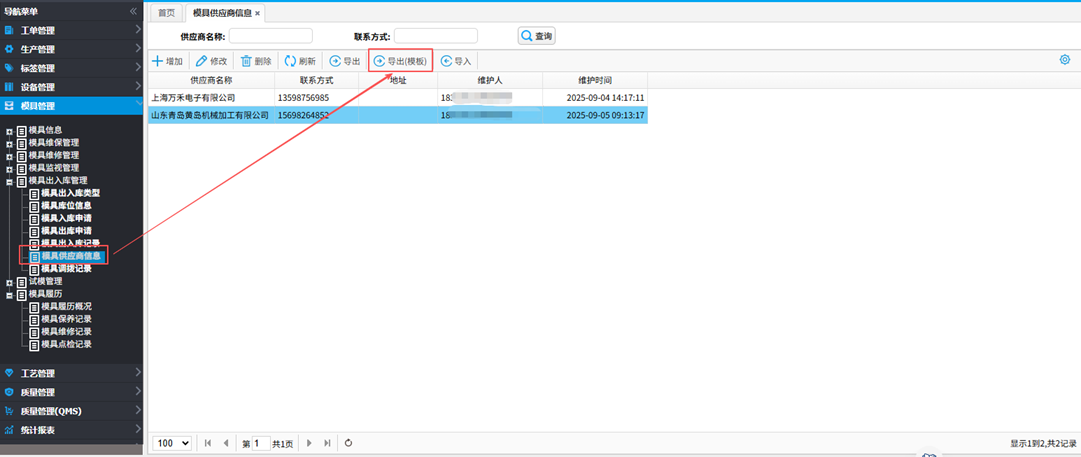Click the 导入 (import) toolbar button
The height and width of the screenshot is (457, 1081).
(456, 61)
